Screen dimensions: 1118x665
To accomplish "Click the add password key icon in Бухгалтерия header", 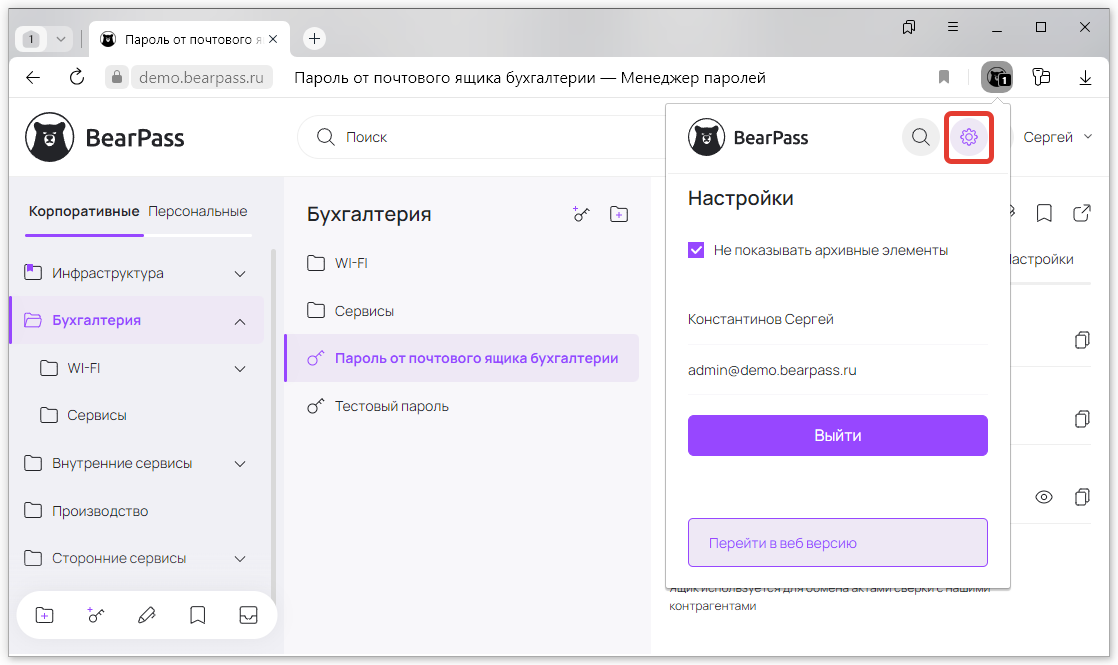I will click(581, 214).
